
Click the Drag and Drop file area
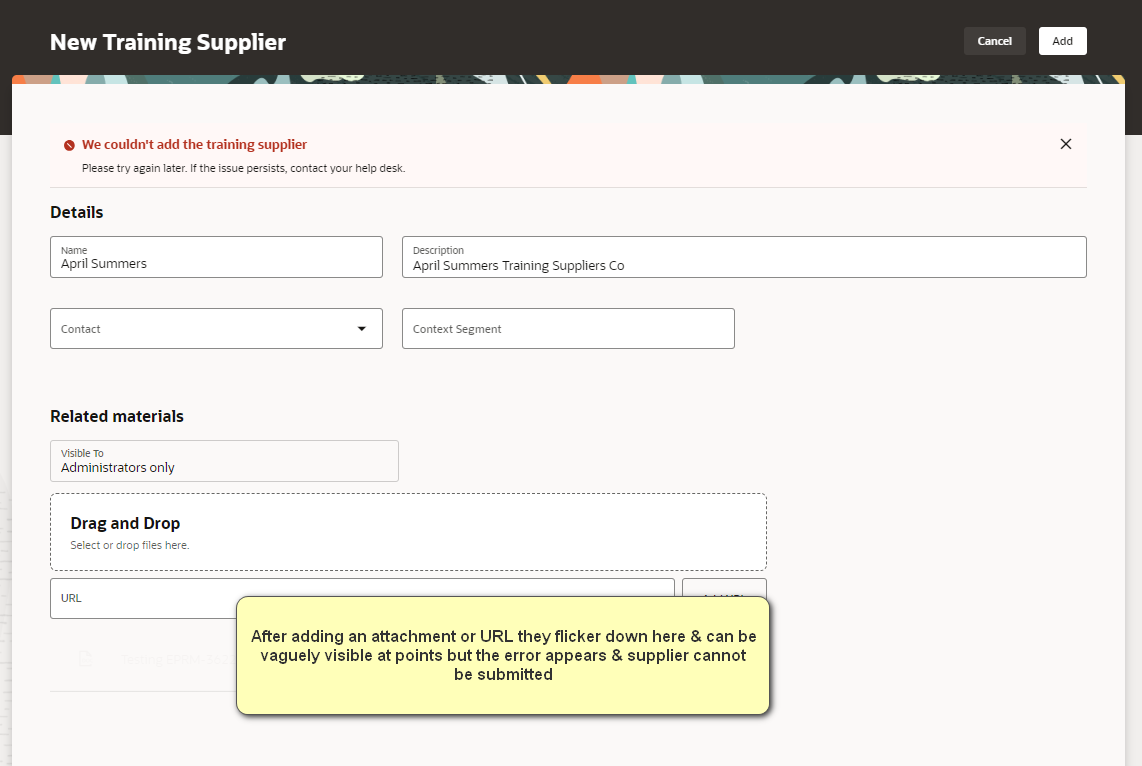tap(408, 532)
